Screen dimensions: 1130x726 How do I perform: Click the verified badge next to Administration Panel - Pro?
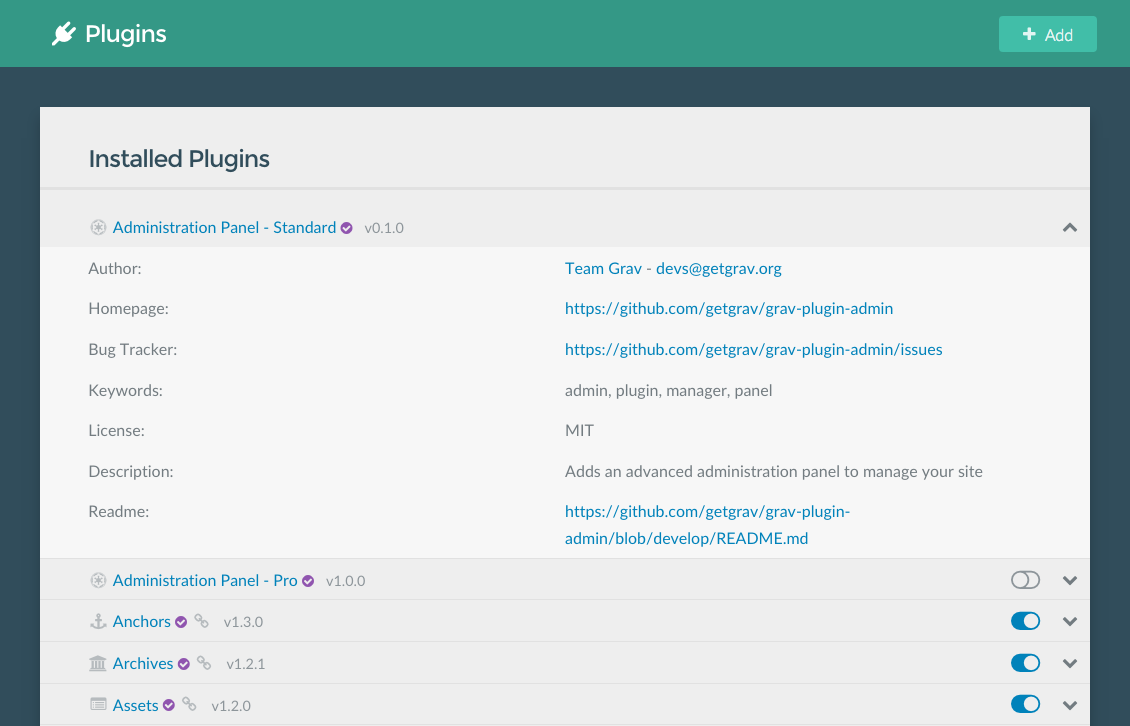point(308,581)
